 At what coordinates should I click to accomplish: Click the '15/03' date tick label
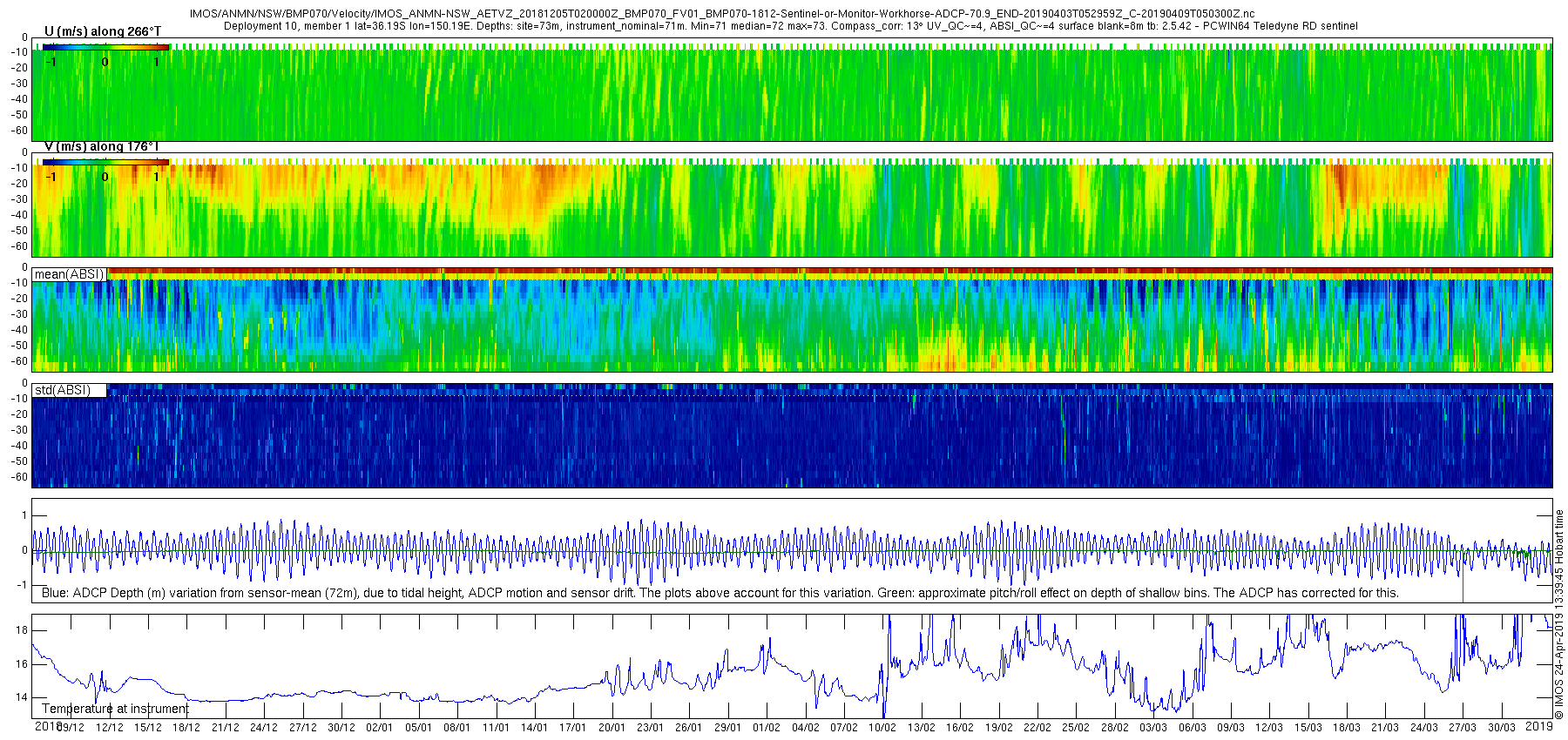tap(1308, 728)
